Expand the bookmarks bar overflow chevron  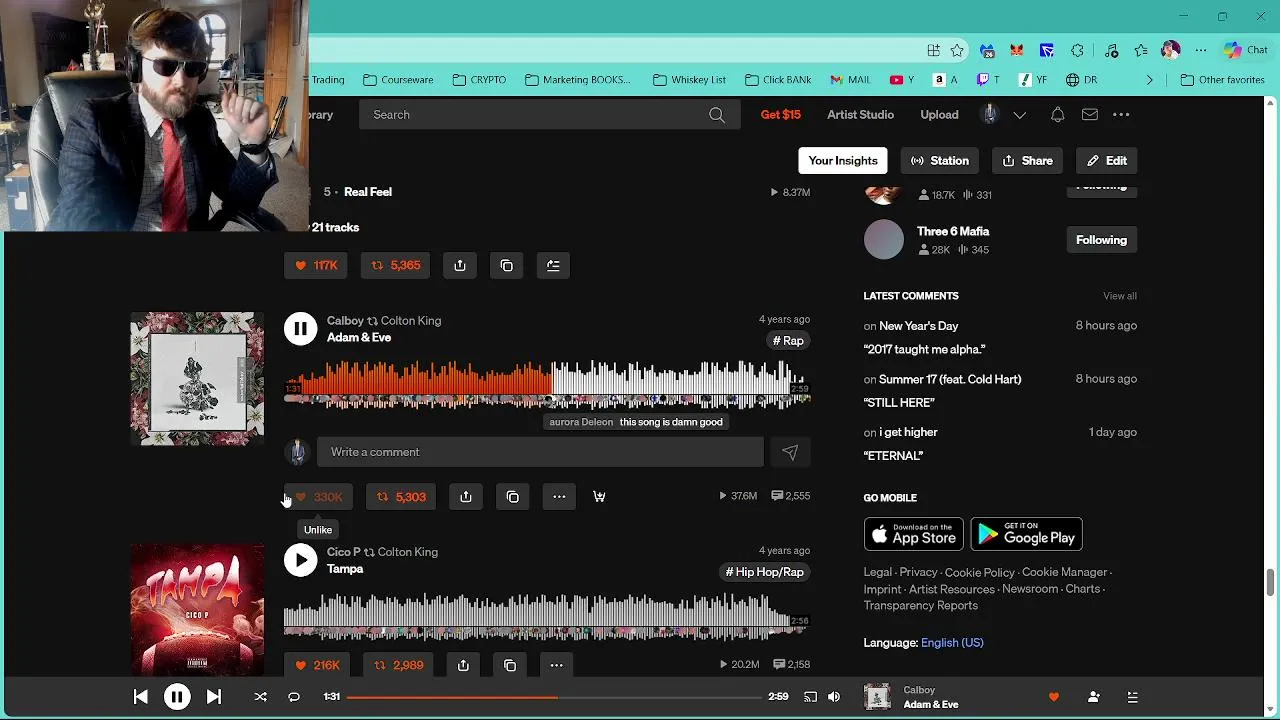tap(1149, 80)
